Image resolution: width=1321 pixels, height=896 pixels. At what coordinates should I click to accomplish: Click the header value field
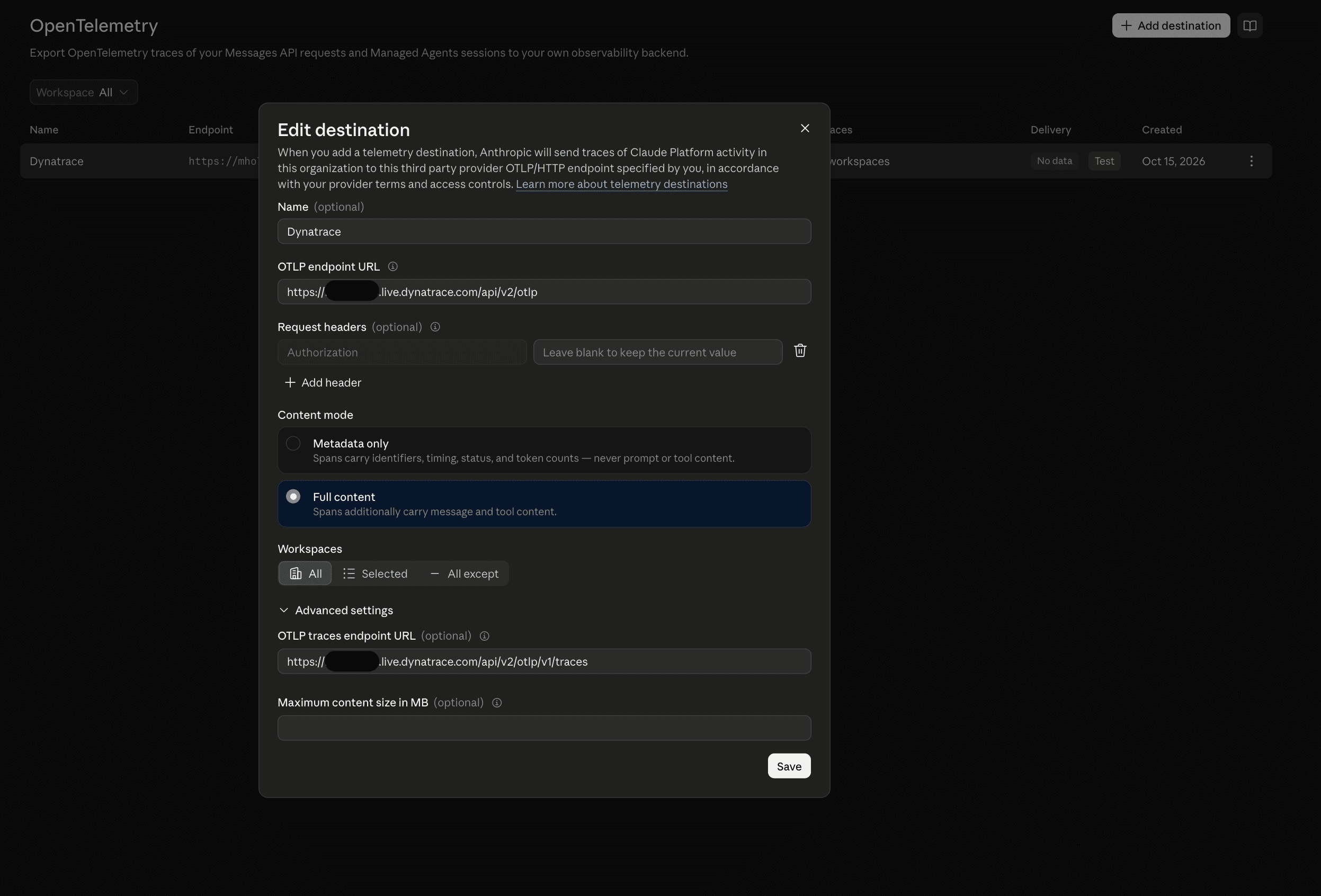(658, 352)
